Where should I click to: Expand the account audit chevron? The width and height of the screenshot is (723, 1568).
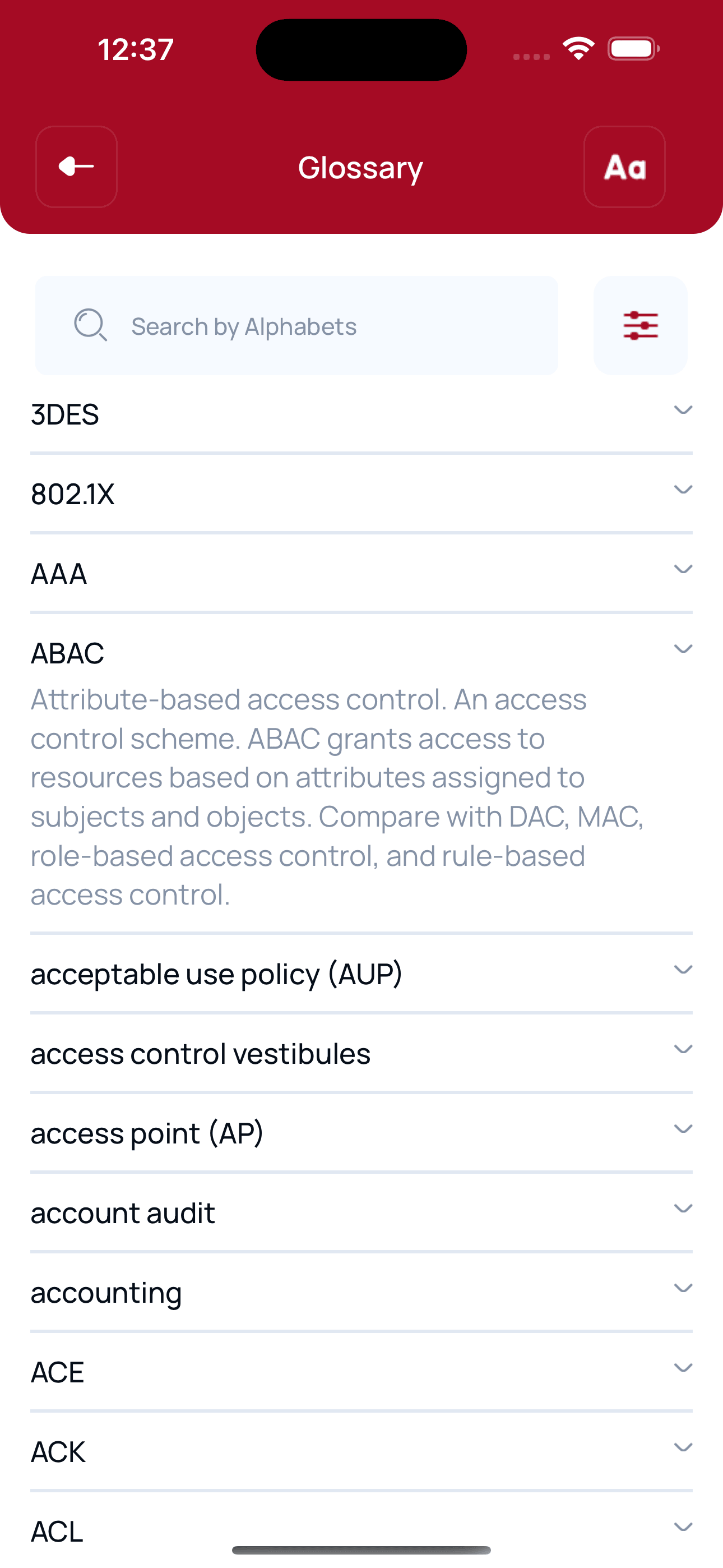click(x=683, y=1209)
